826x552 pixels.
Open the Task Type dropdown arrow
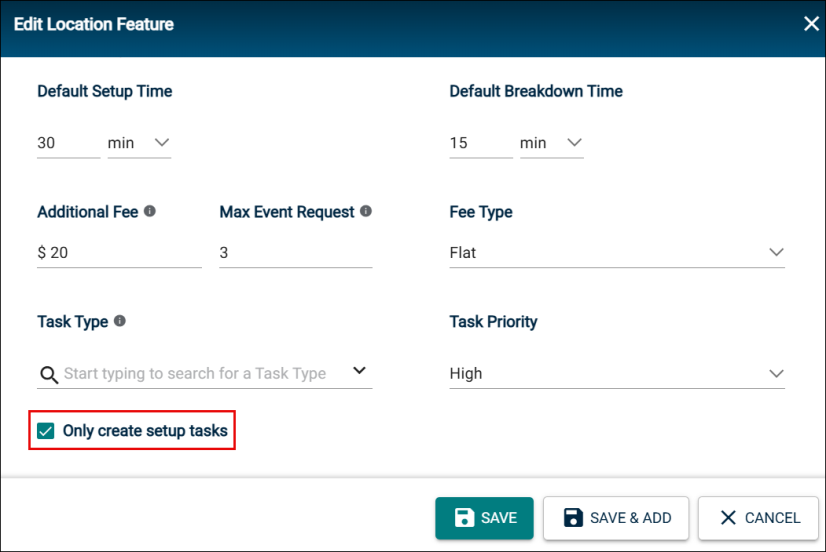pos(359,370)
